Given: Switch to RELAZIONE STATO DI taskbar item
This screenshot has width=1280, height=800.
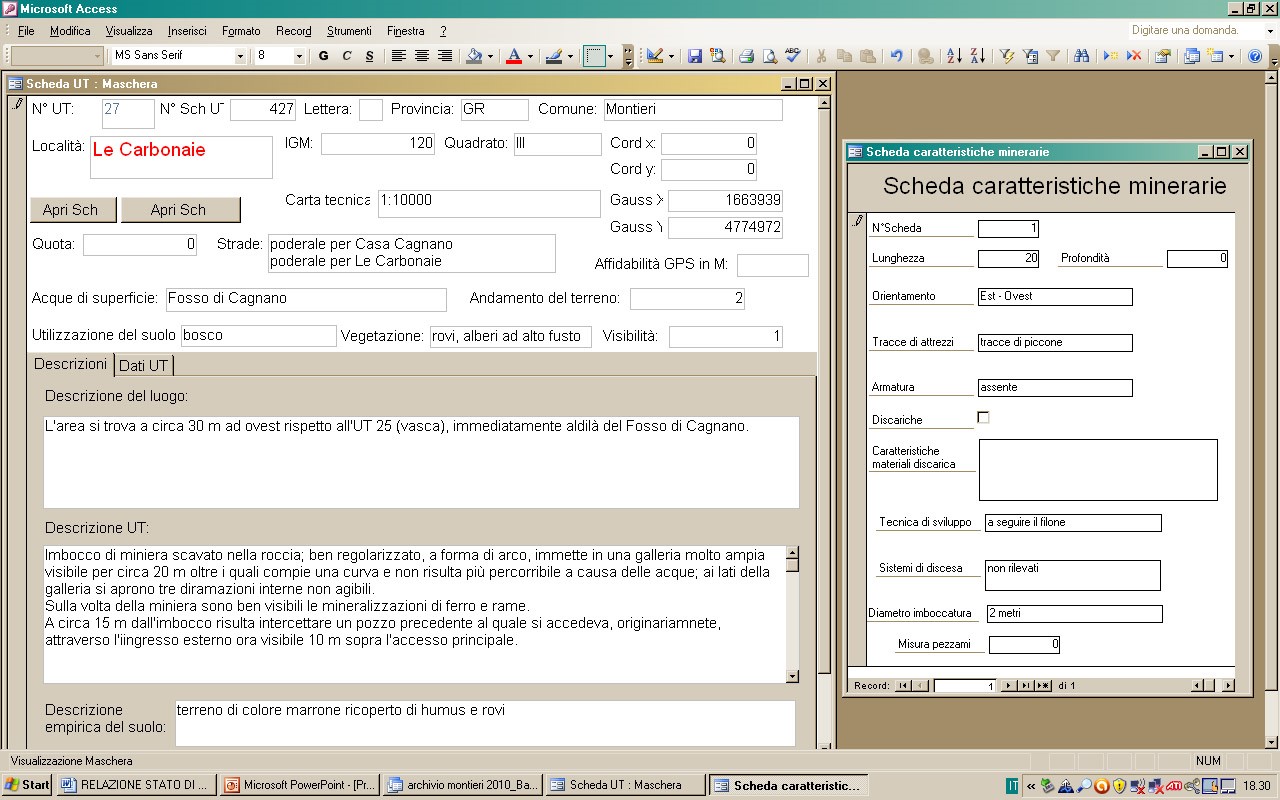Looking at the screenshot, I should click(136, 785).
